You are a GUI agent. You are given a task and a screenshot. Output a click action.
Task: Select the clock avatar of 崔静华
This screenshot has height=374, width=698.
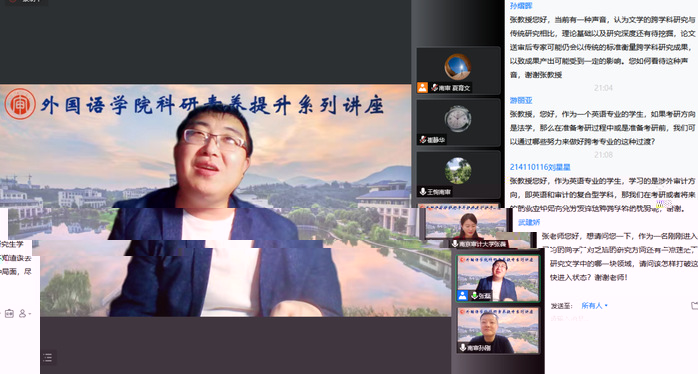tap(458, 119)
